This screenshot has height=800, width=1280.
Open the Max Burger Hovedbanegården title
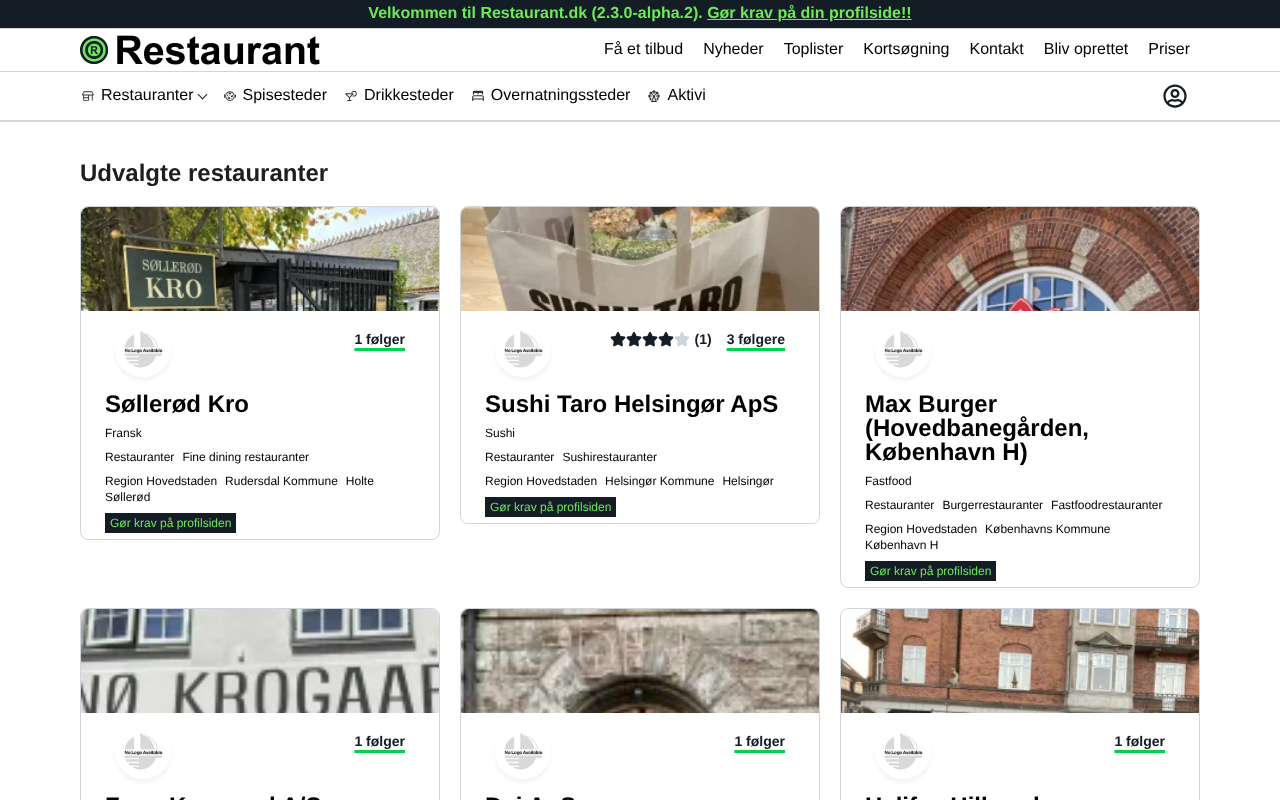[977, 428]
